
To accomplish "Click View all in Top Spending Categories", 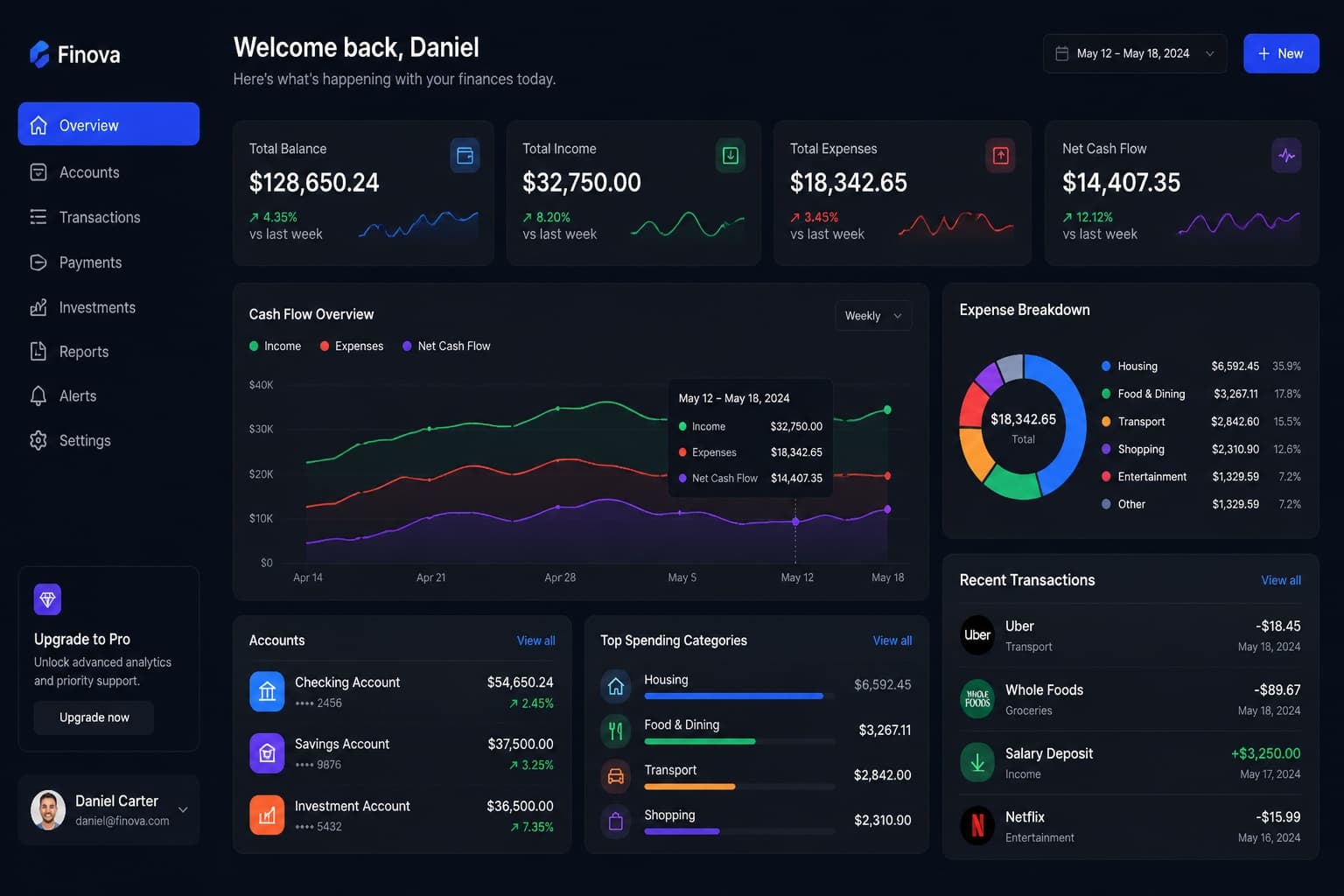I will tap(892, 640).
